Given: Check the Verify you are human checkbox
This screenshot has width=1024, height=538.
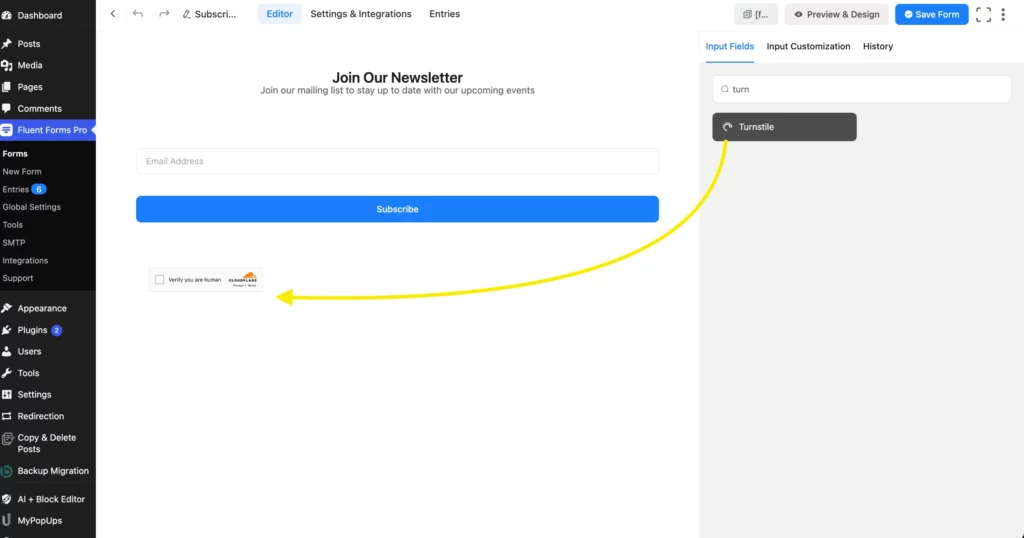Looking at the screenshot, I should (159, 279).
